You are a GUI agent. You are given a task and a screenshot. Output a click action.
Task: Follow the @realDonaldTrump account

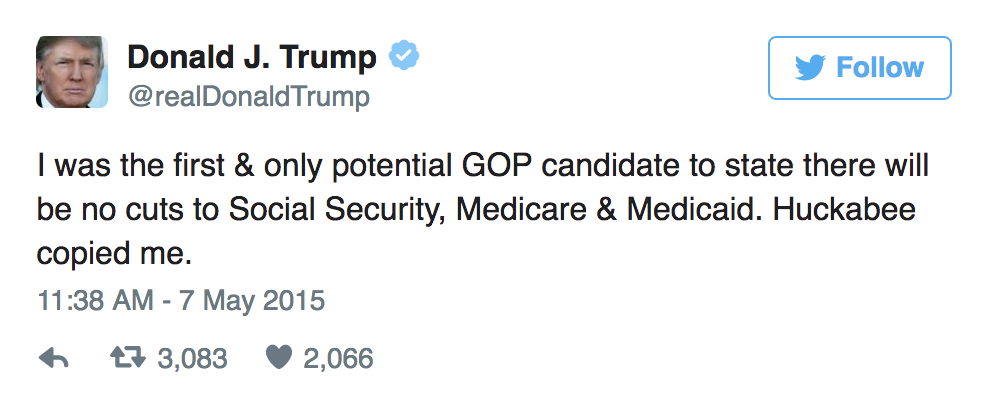859,68
